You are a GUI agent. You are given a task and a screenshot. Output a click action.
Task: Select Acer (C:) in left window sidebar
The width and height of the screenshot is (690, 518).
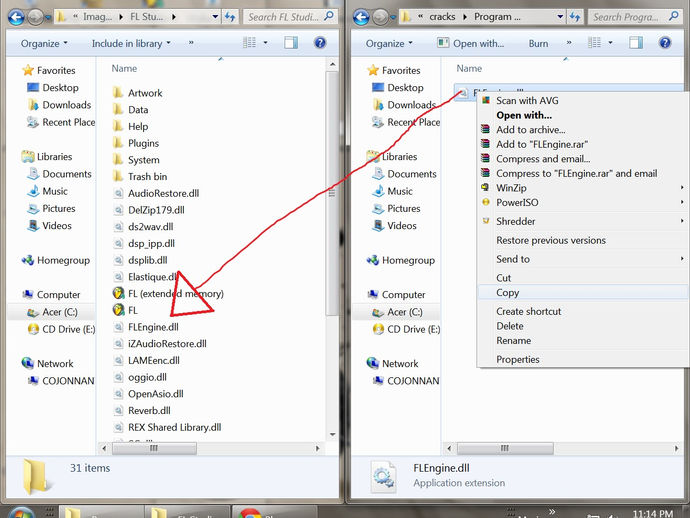tap(52, 312)
